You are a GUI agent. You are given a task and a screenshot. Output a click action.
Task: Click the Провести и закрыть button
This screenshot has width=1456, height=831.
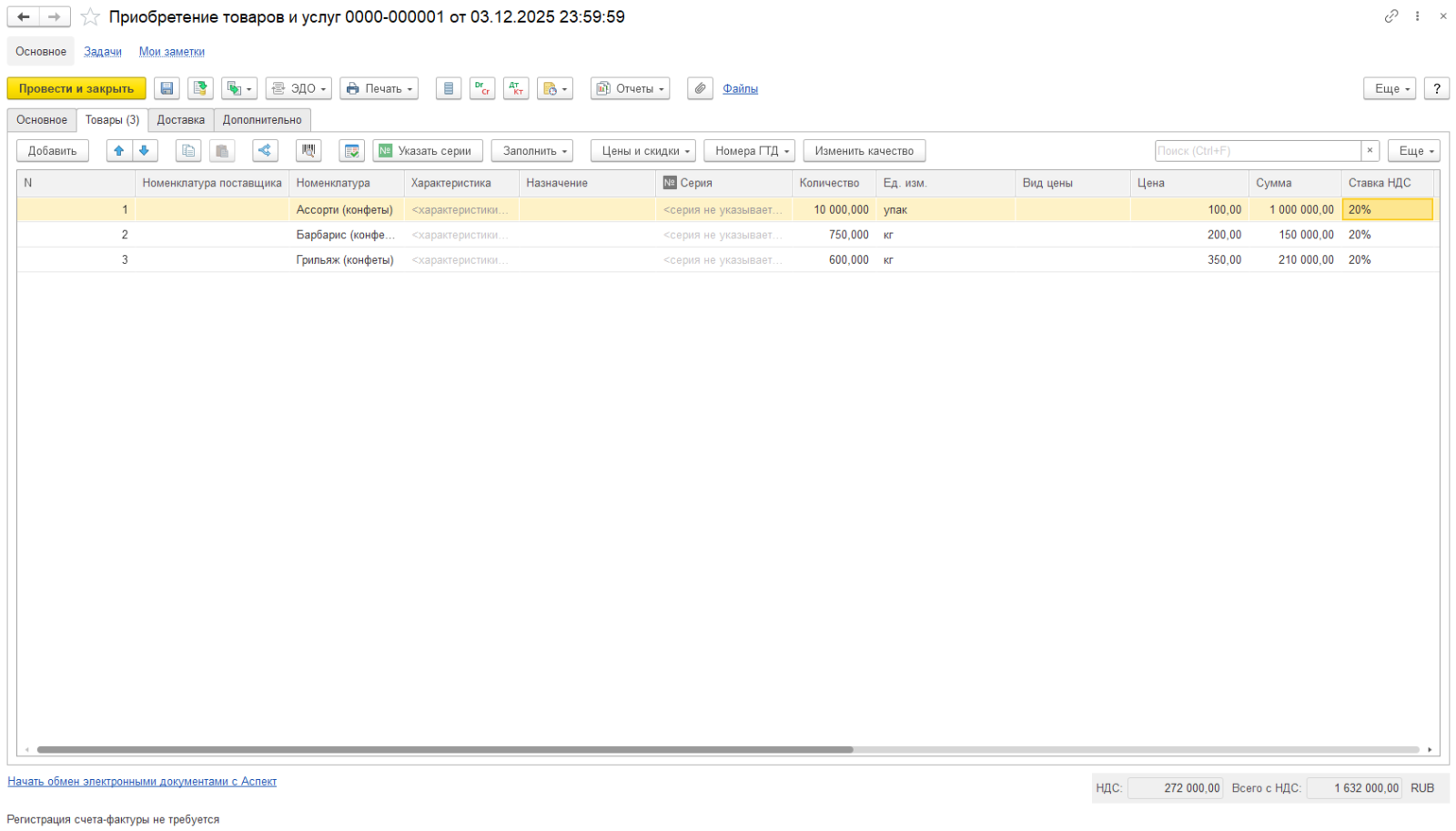click(x=76, y=88)
